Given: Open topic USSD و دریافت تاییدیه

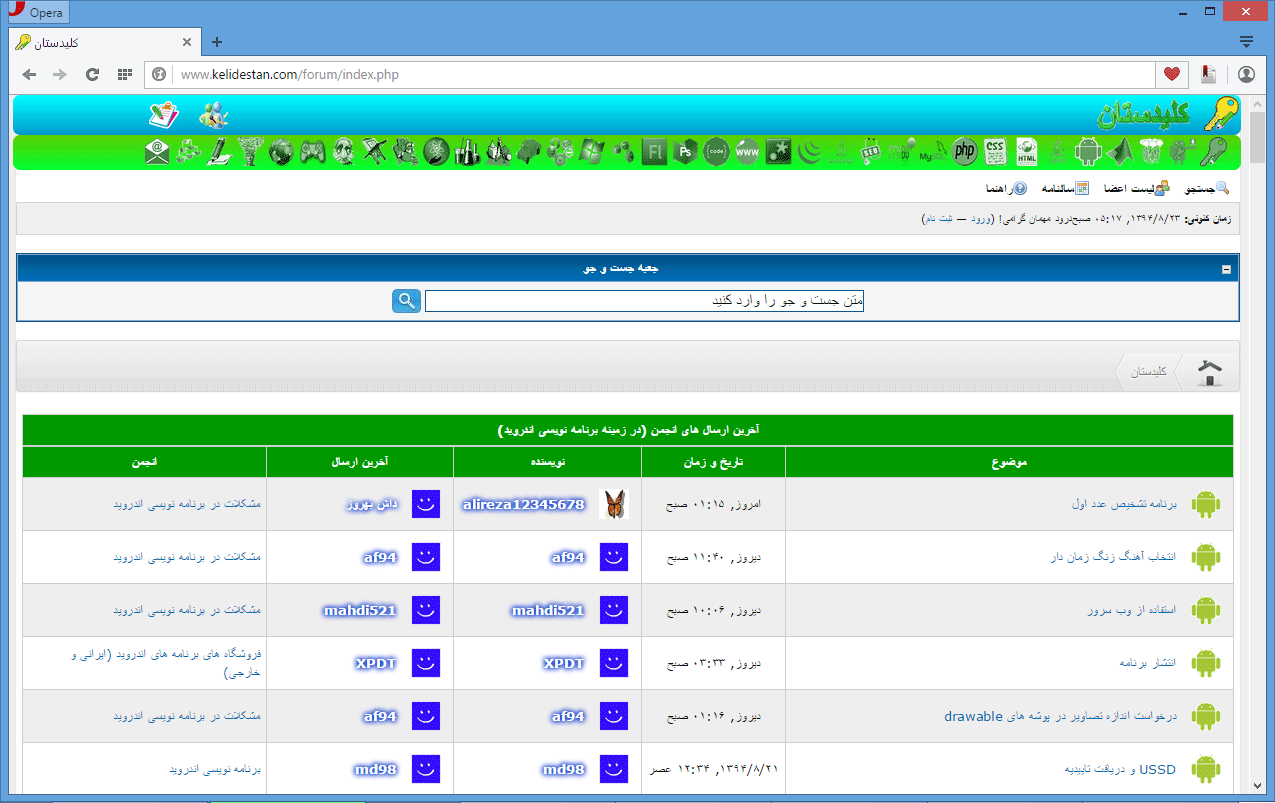Looking at the screenshot, I should tap(1121, 769).
